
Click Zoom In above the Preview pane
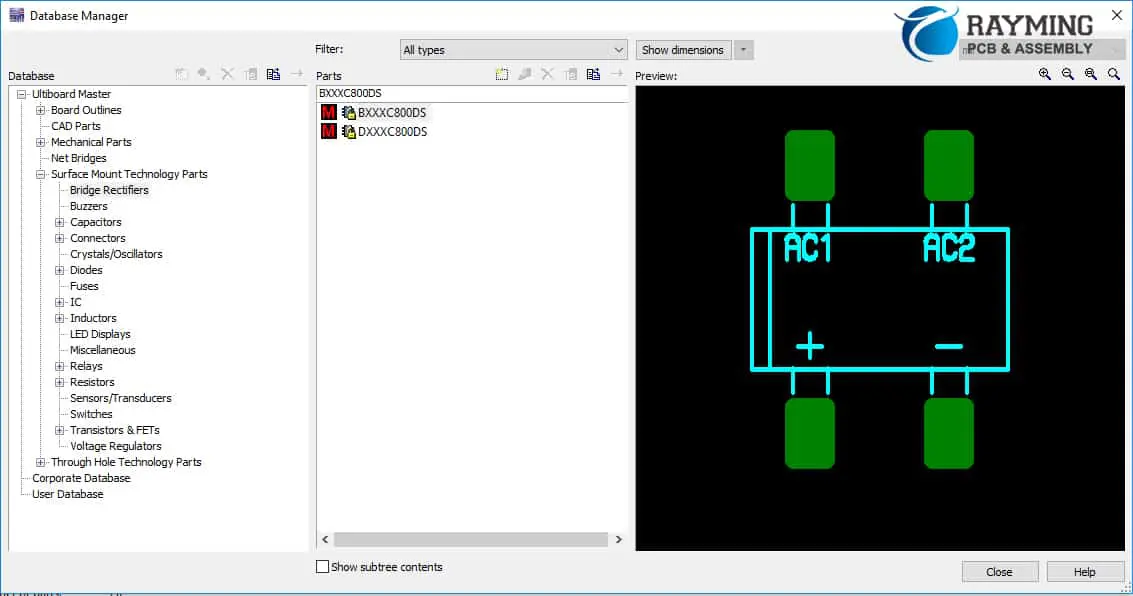pyautogui.click(x=1044, y=74)
